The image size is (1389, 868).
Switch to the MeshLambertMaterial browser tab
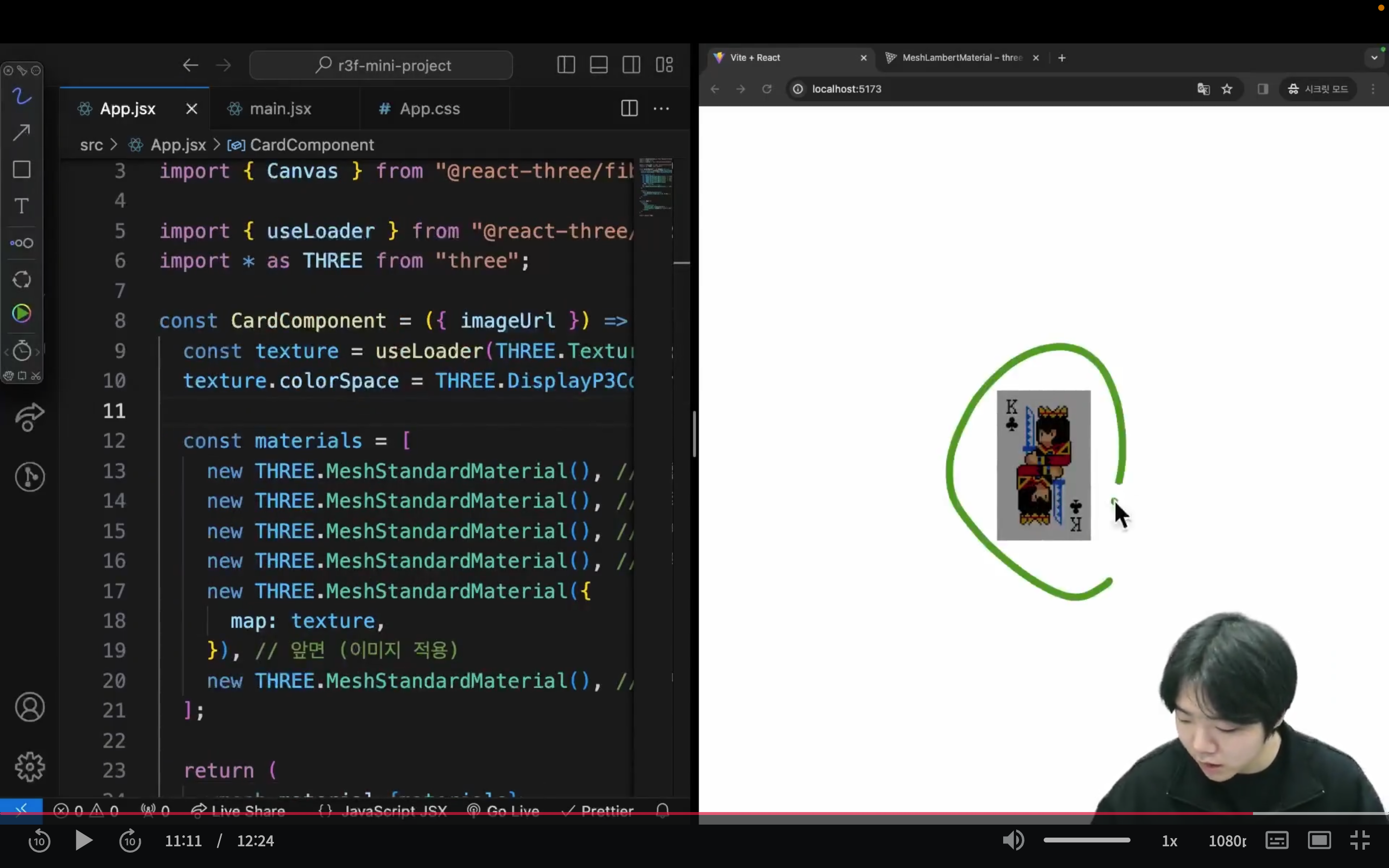pos(963,58)
